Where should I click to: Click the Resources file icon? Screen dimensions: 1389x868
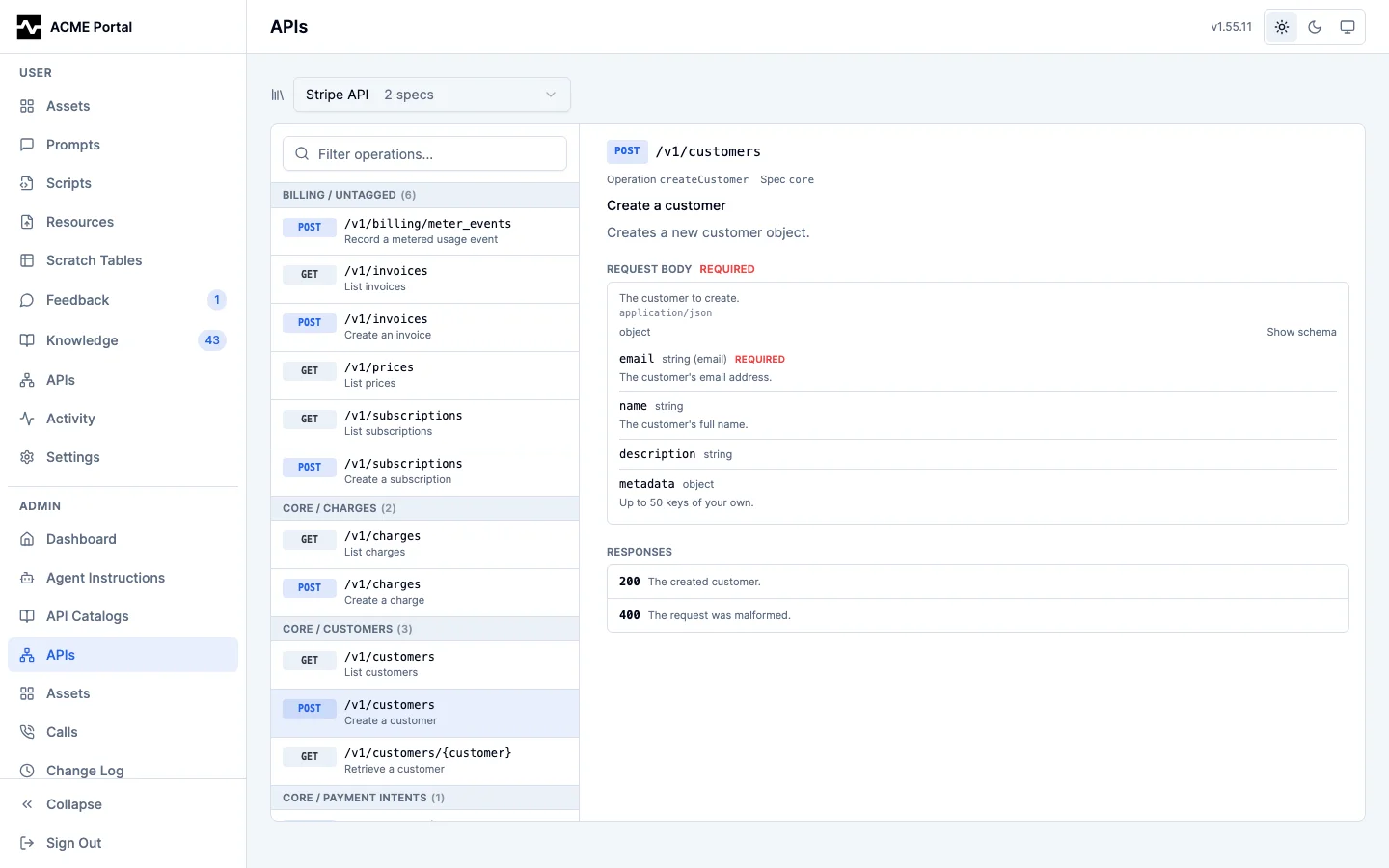27,222
